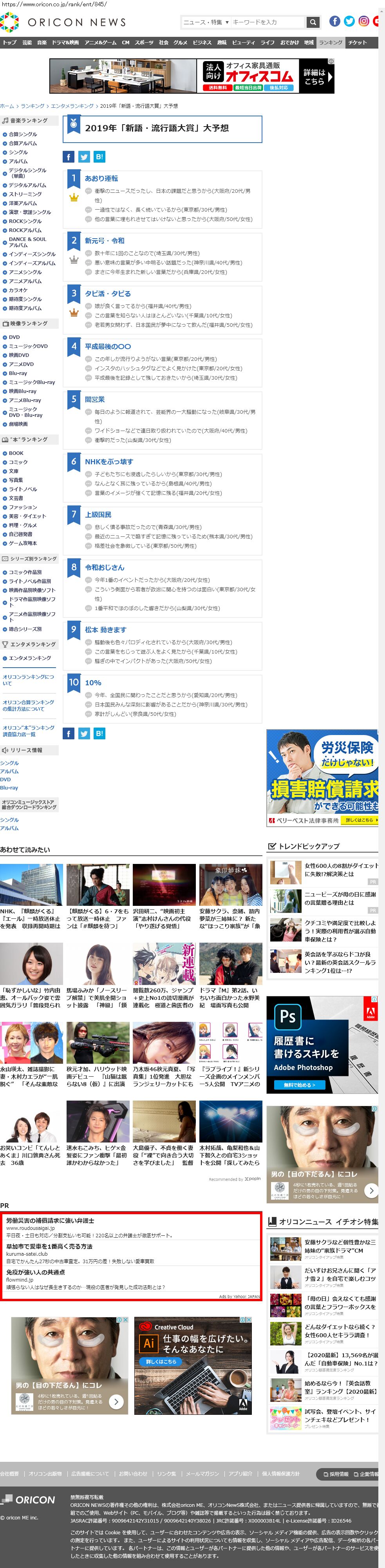This screenshot has width=385, height=1568.
Task: Open ライトノベル ranking in sidebar
Action: coord(22,489)
